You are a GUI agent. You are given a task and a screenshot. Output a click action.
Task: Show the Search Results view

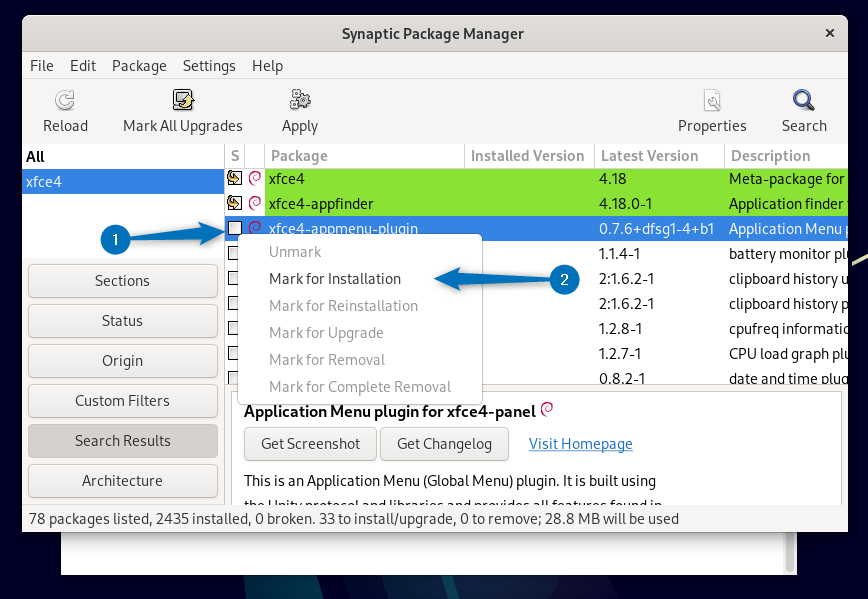122,441
